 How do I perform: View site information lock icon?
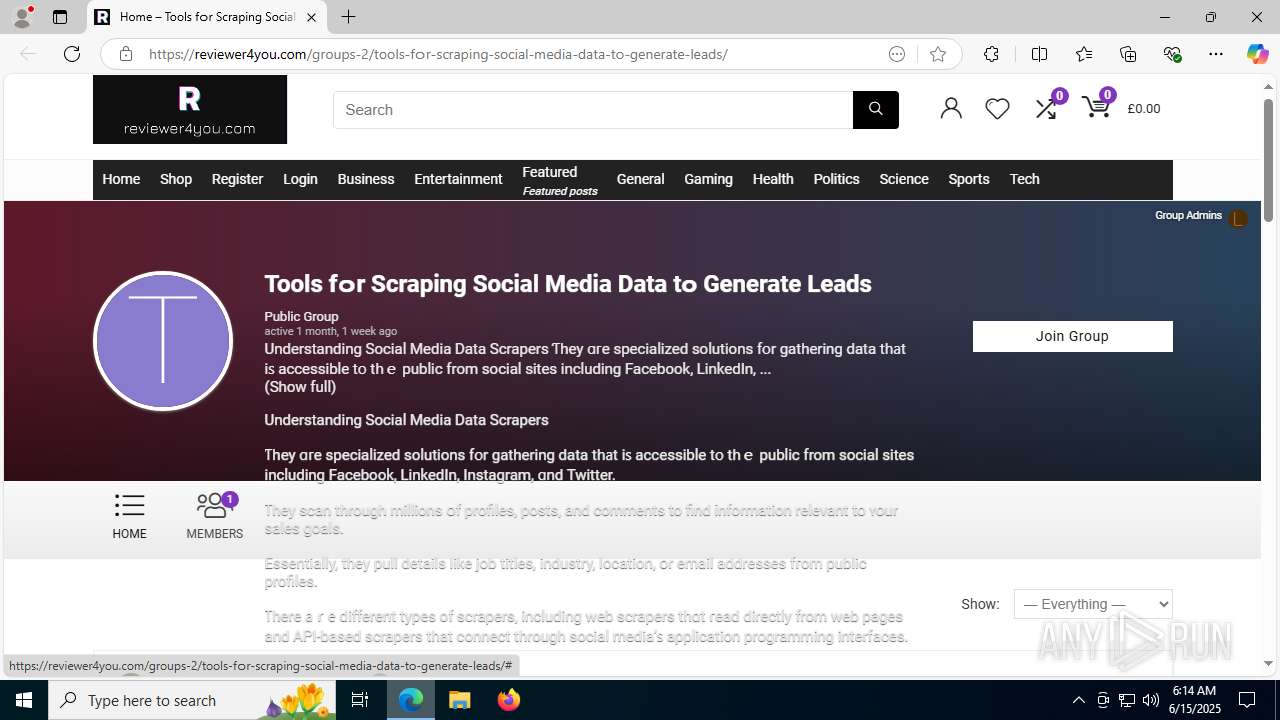(x=125, y=54)
